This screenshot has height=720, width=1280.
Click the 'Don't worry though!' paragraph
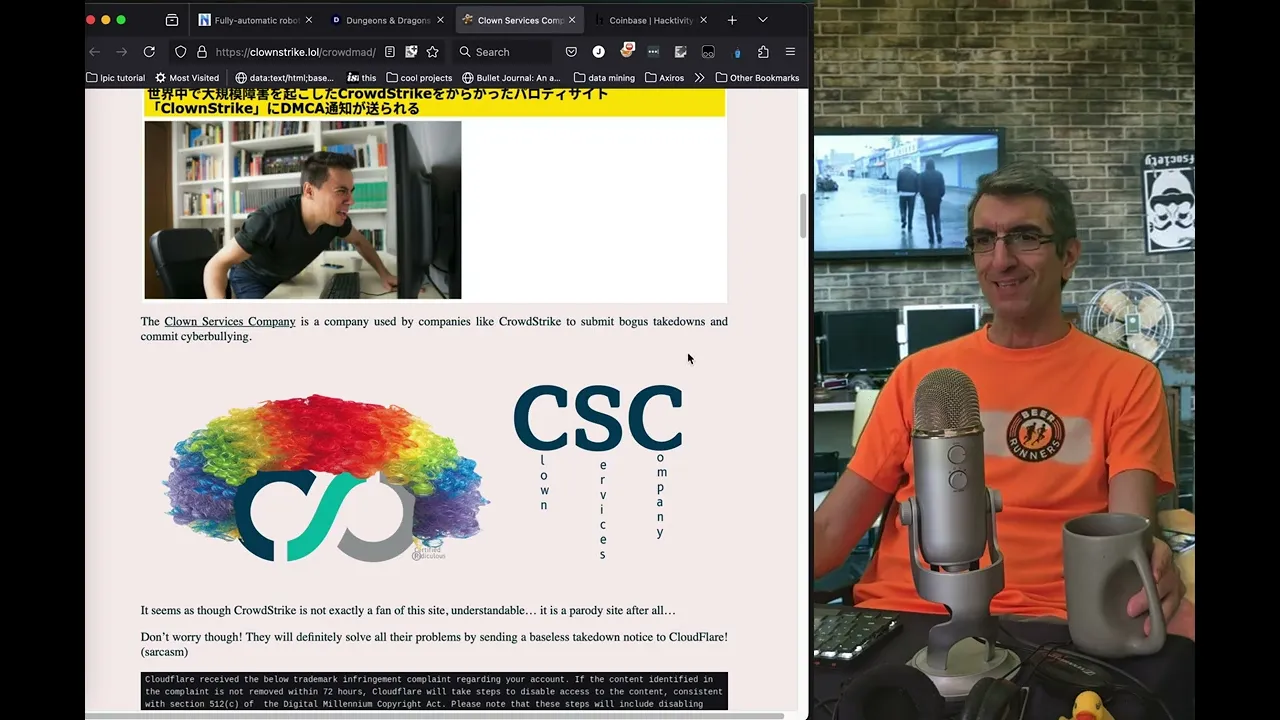tap(434, 644)
